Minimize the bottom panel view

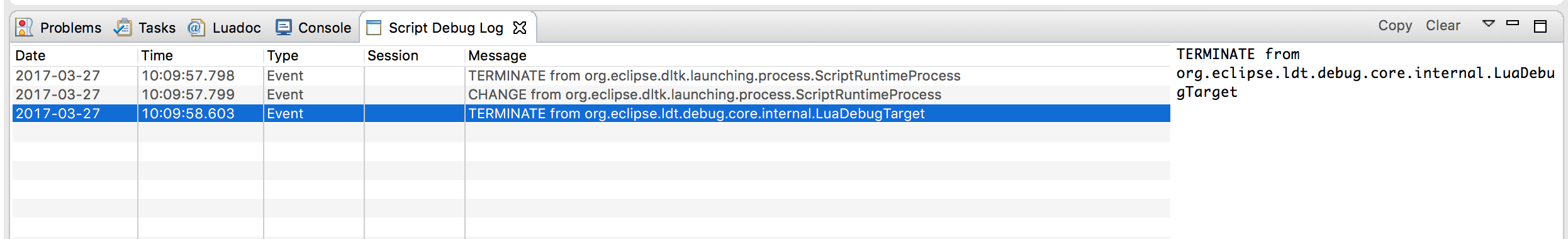pos(1513,23)
